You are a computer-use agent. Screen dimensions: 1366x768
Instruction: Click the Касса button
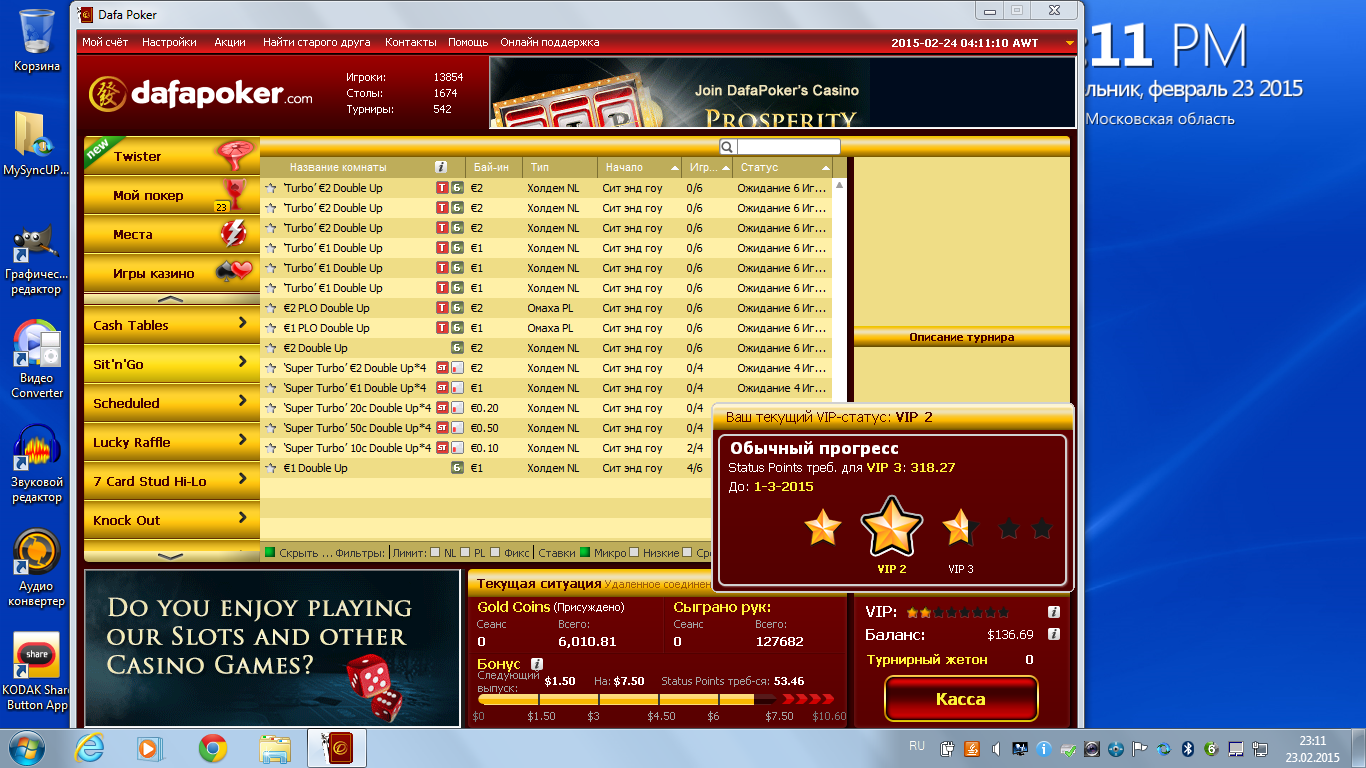pyautogui.click(x=960, y=699)
